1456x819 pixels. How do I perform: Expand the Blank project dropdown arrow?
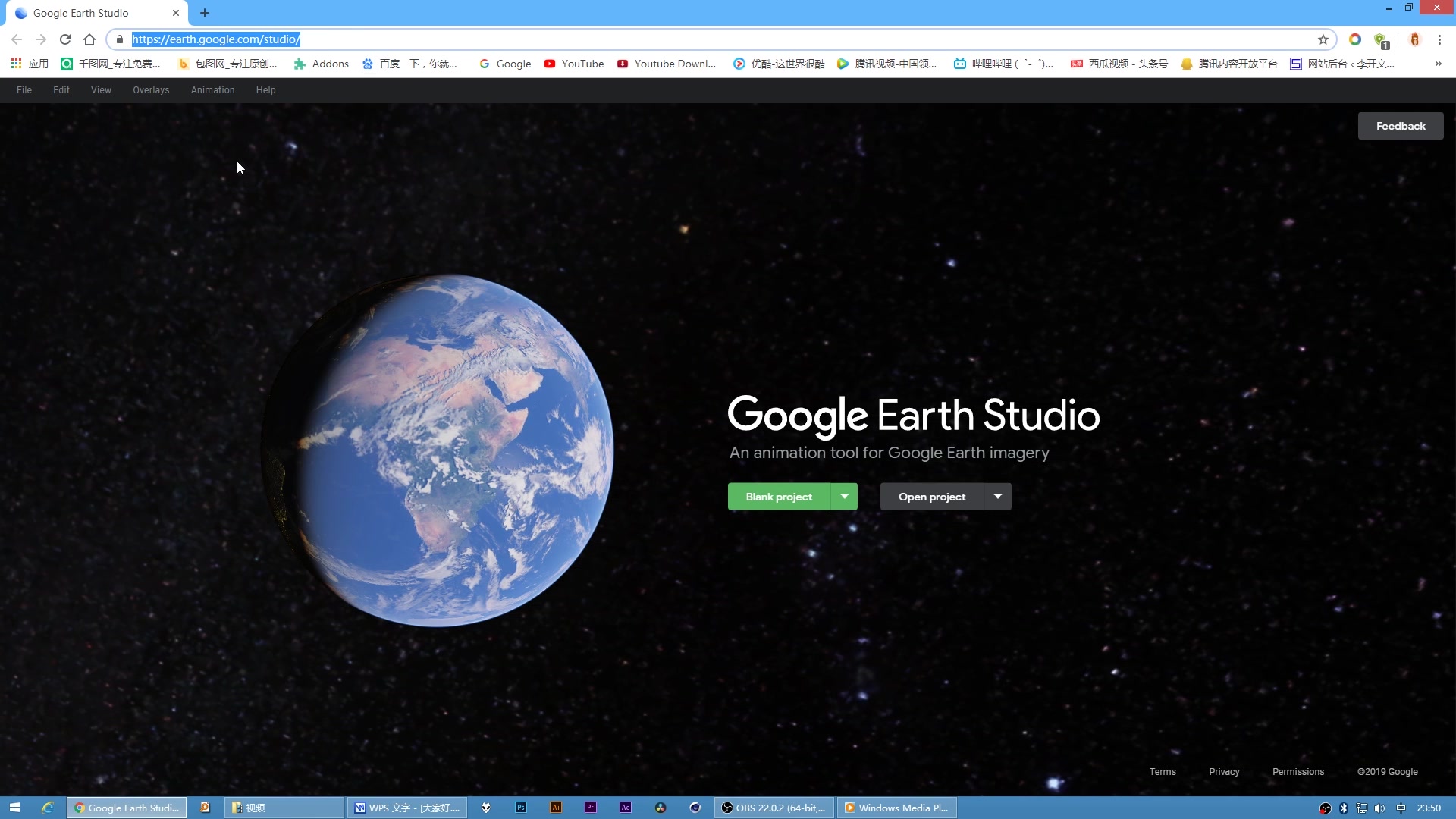[x=844, y=496]
